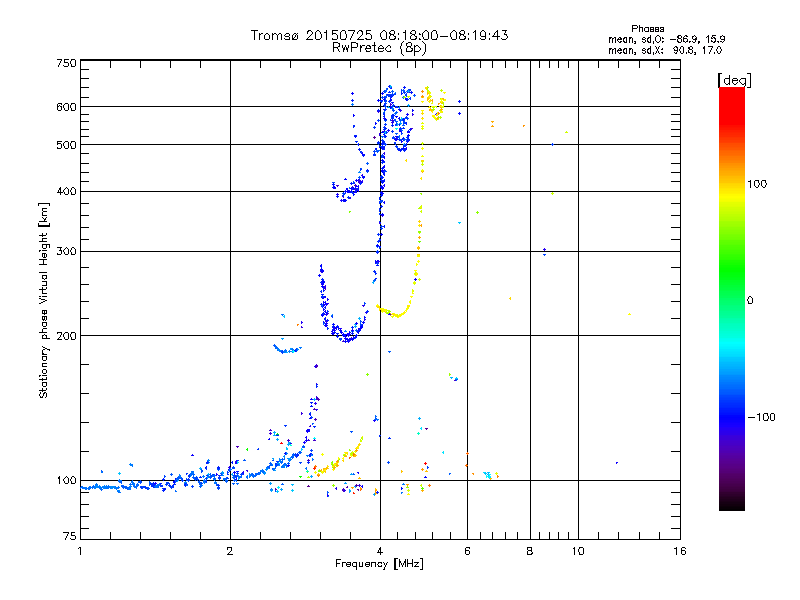
Task: Click the black bottom of the colorbar
Action: coord(732,503)
